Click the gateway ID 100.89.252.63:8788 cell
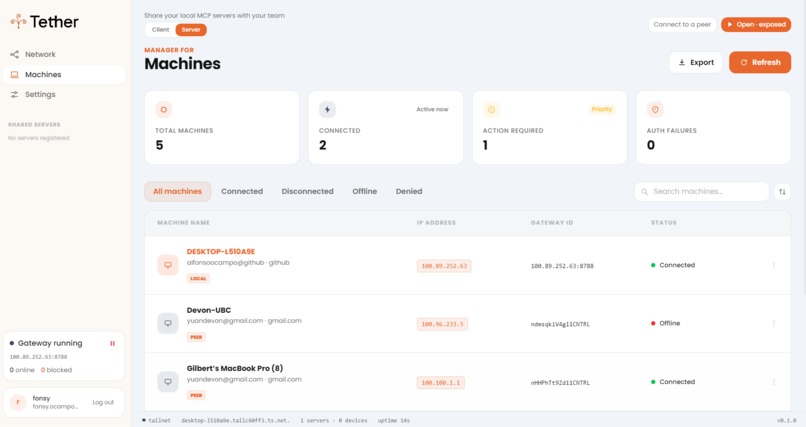Screen dimensions: 806x427 pos(562,266)
